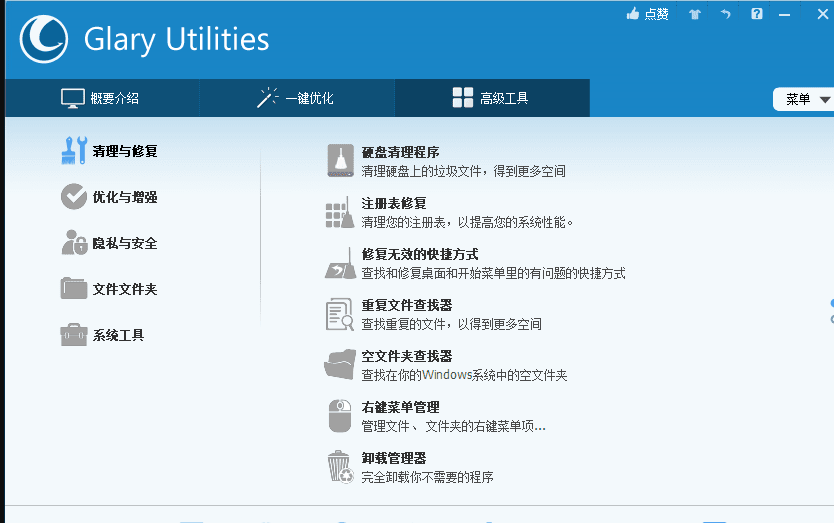The width and height of the screenshot is (834, 523).
Task: Open the skin theme shirt icon
Action: click(695, 14)
